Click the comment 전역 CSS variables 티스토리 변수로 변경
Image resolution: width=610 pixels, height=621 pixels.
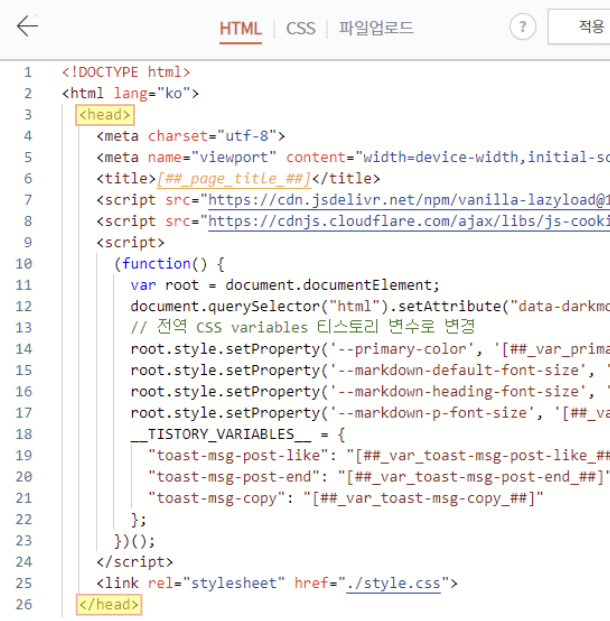tap(303, 328)
